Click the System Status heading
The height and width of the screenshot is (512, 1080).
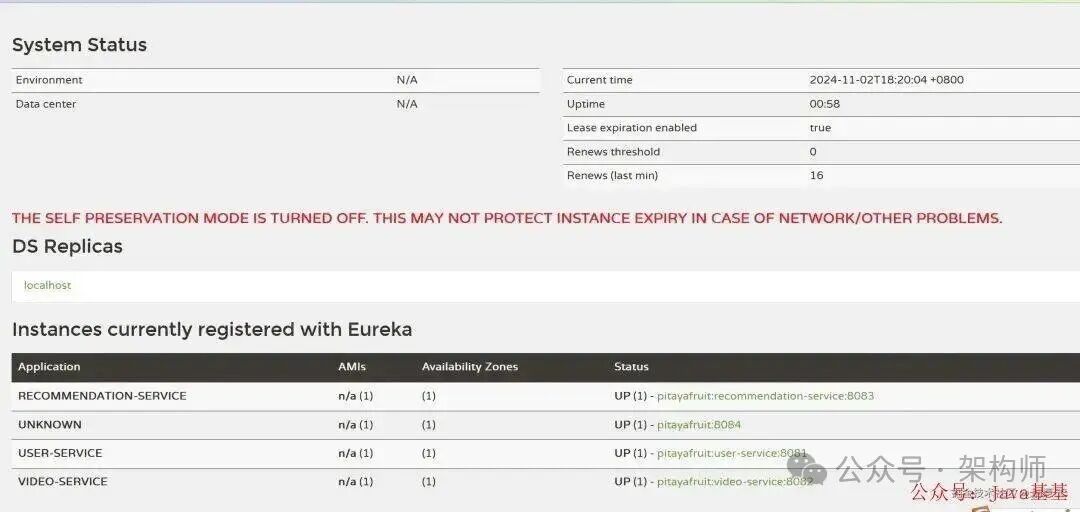pos(79,45)
